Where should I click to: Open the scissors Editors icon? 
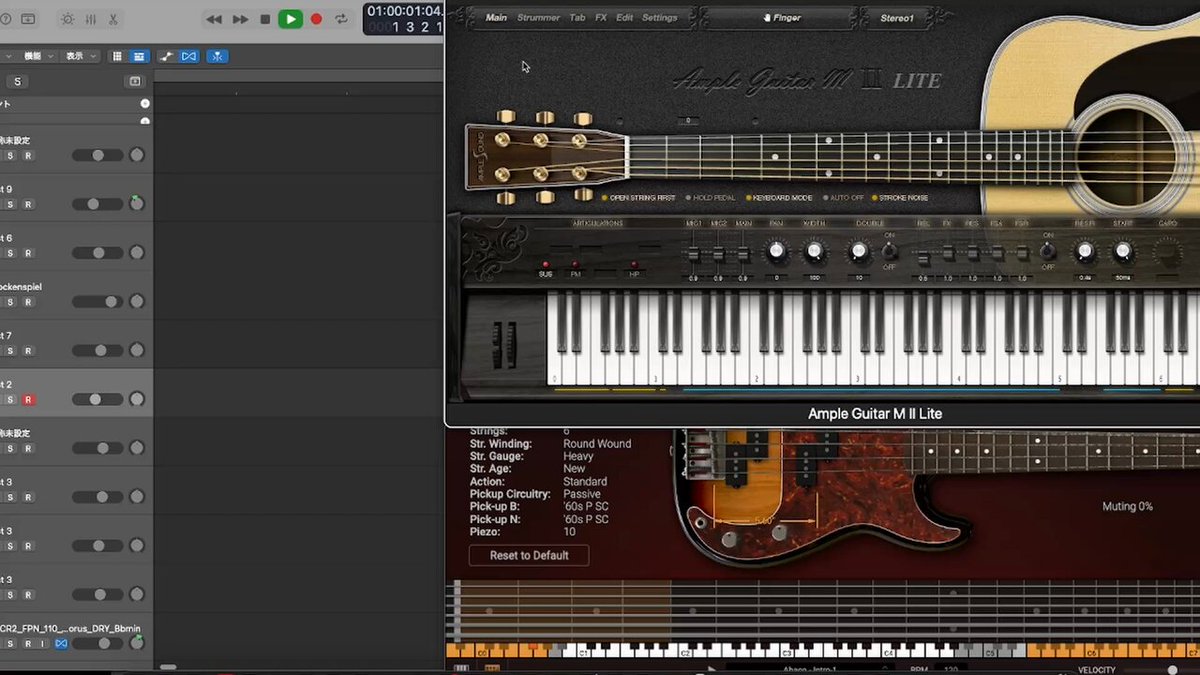pyautogui.click(x=113, y=19)
